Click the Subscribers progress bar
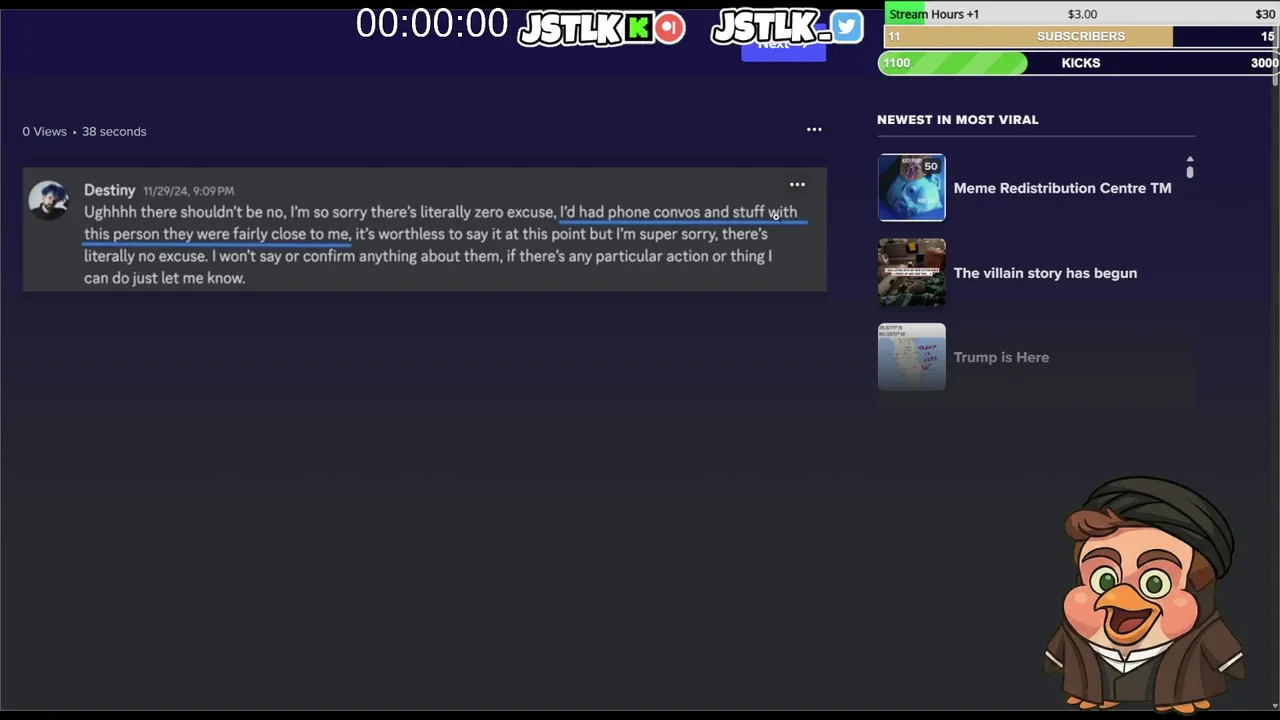 1080,36
